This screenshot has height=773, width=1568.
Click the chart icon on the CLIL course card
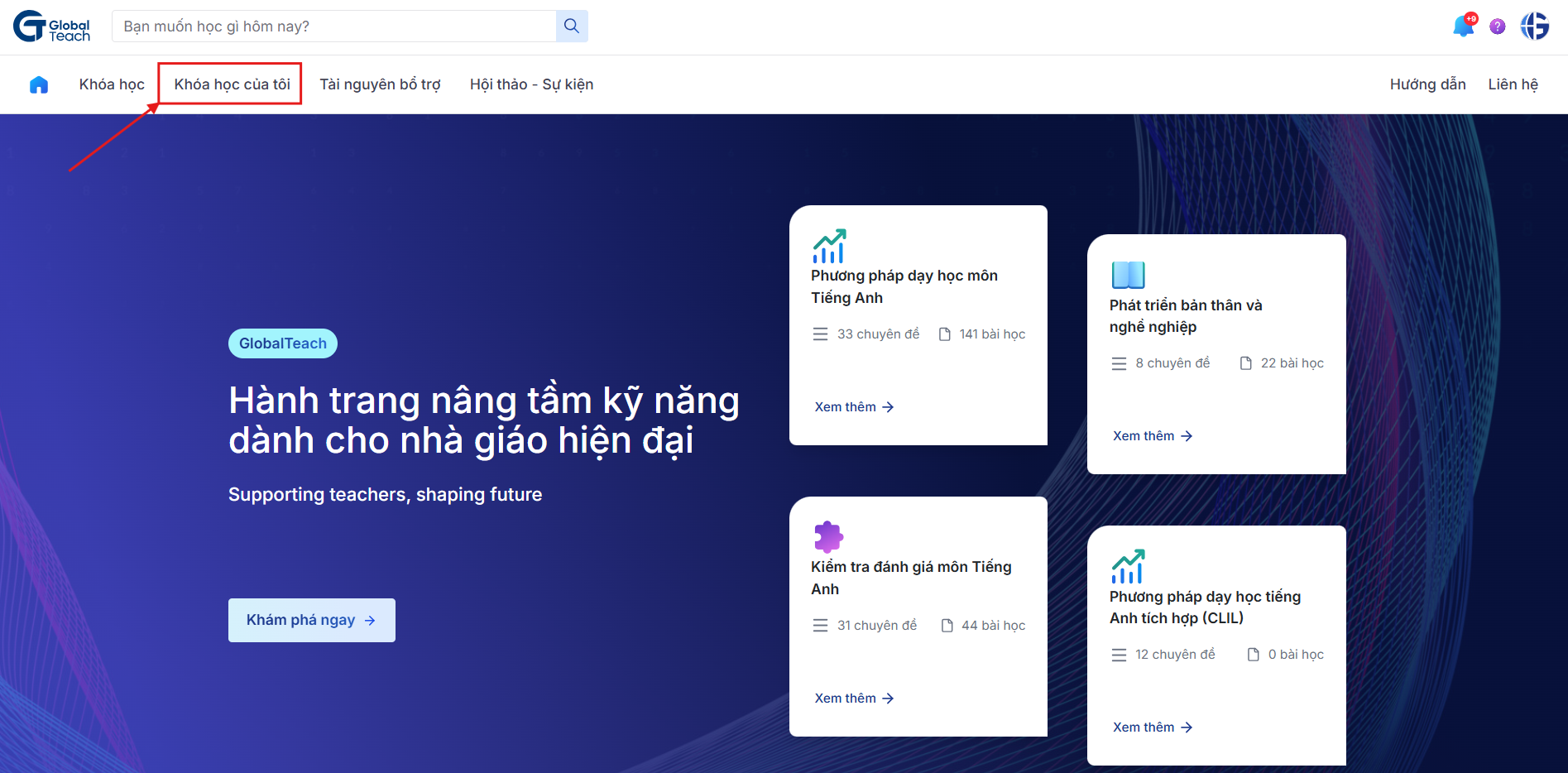click(1129, 566)
